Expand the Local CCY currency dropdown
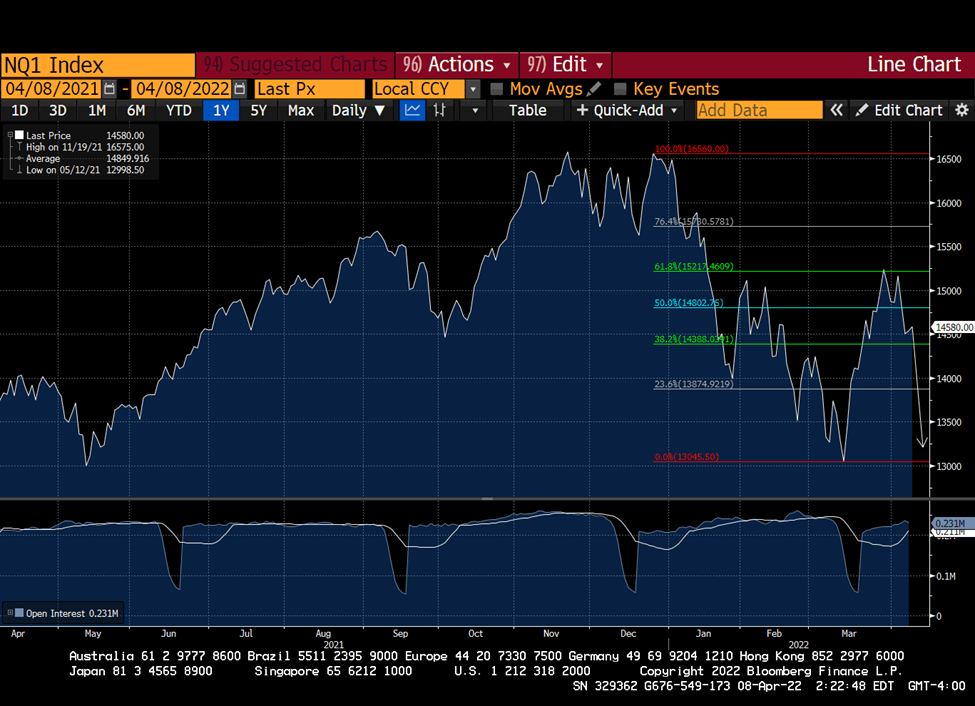The width and height of the screenshot is (975, 706). (x=473, y=89)
